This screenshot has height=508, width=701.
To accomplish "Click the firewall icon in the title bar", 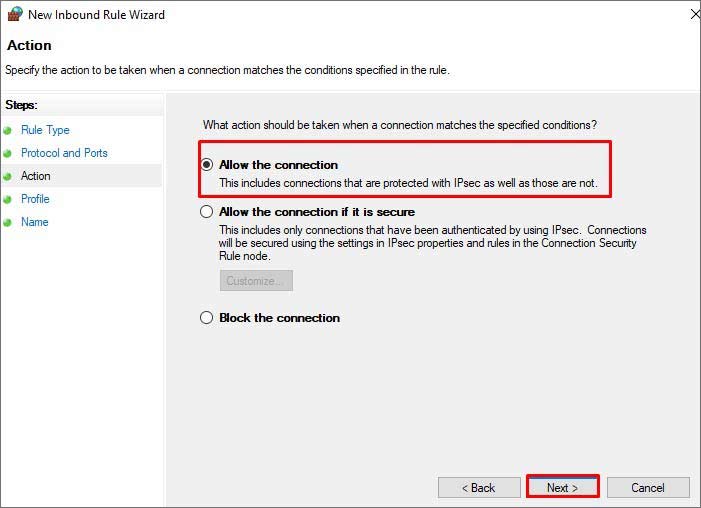I will coord(13,14).
